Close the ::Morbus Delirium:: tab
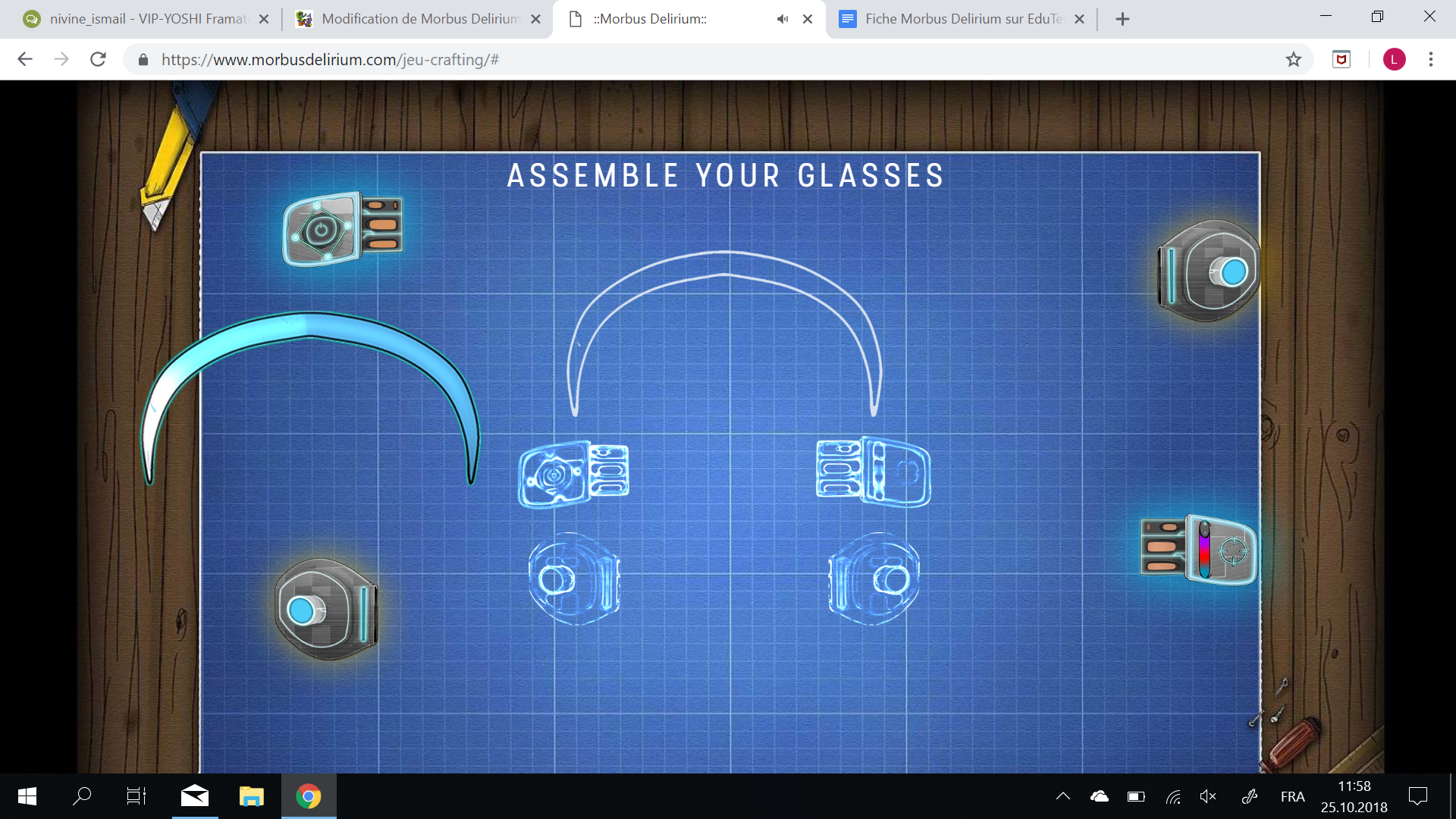The image size is (1456, 819). click(808, 19)
